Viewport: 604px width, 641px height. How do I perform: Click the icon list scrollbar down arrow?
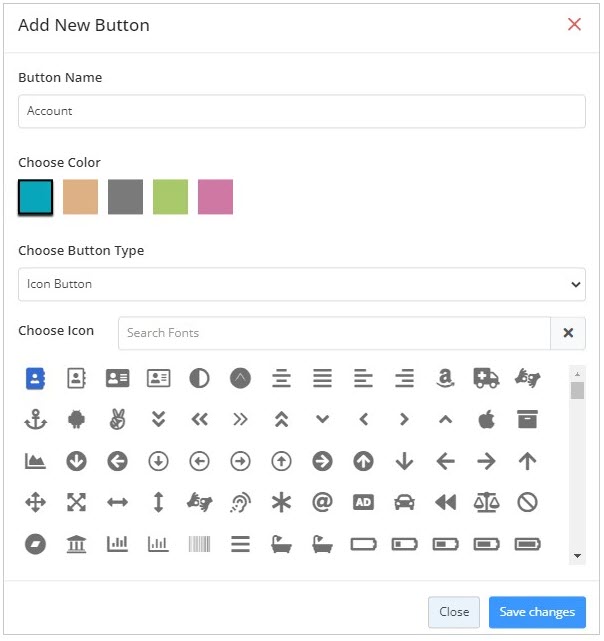(x=577, y=556)
